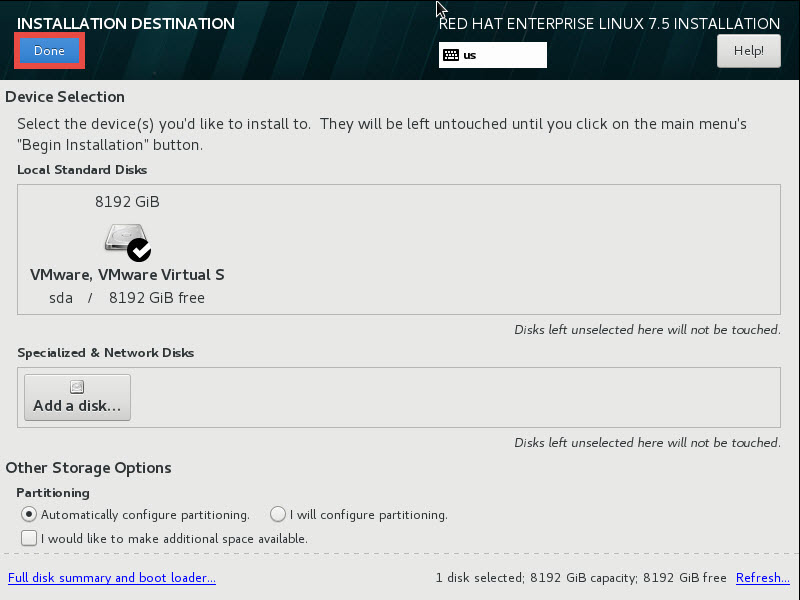Select the VMware hard drive icon
Screen dimensions: 800x600
[122, 239]
